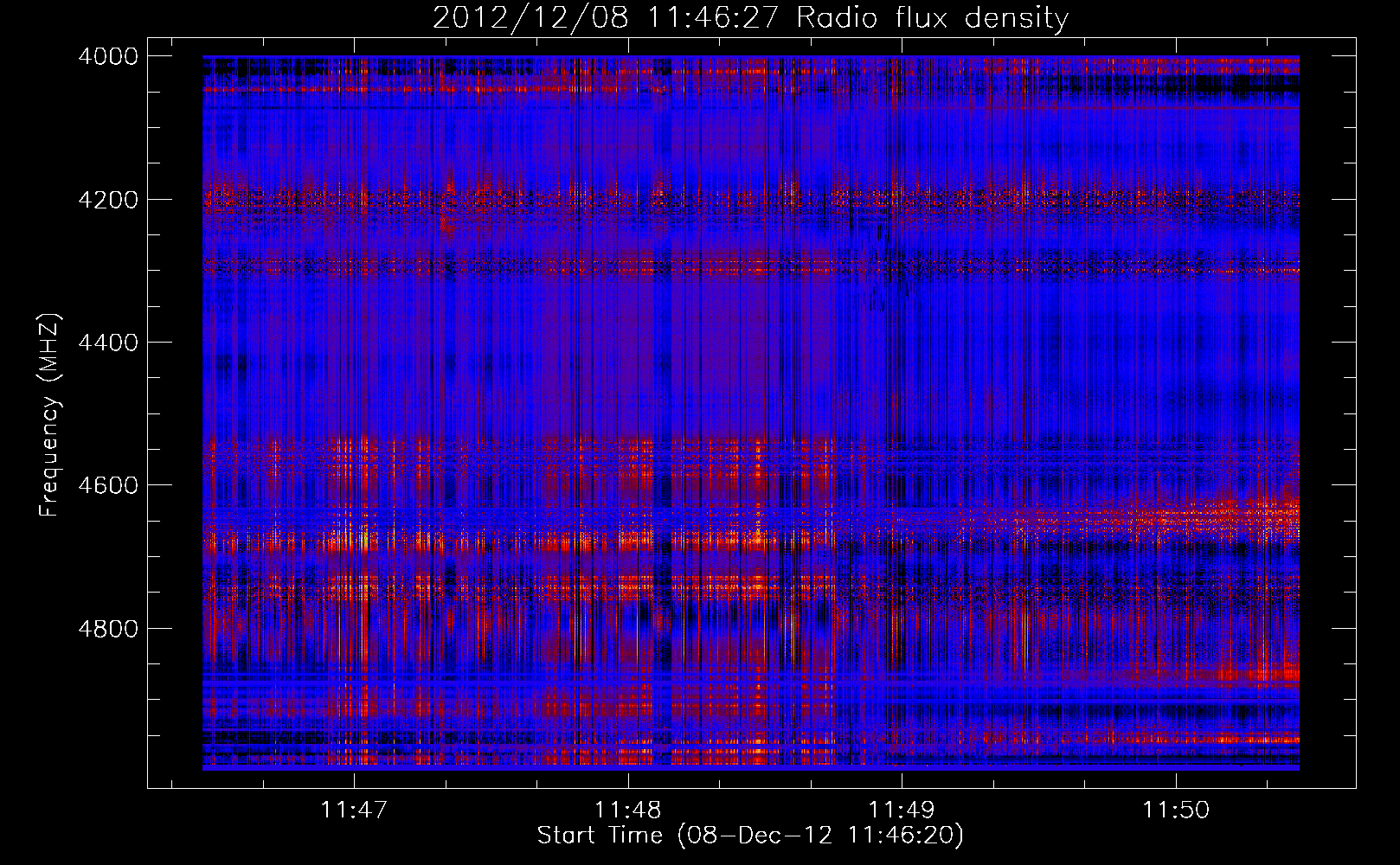Click the 11:48 time tick label
Viewport: 1400px width, 865px height.
[x=628, y=810]
